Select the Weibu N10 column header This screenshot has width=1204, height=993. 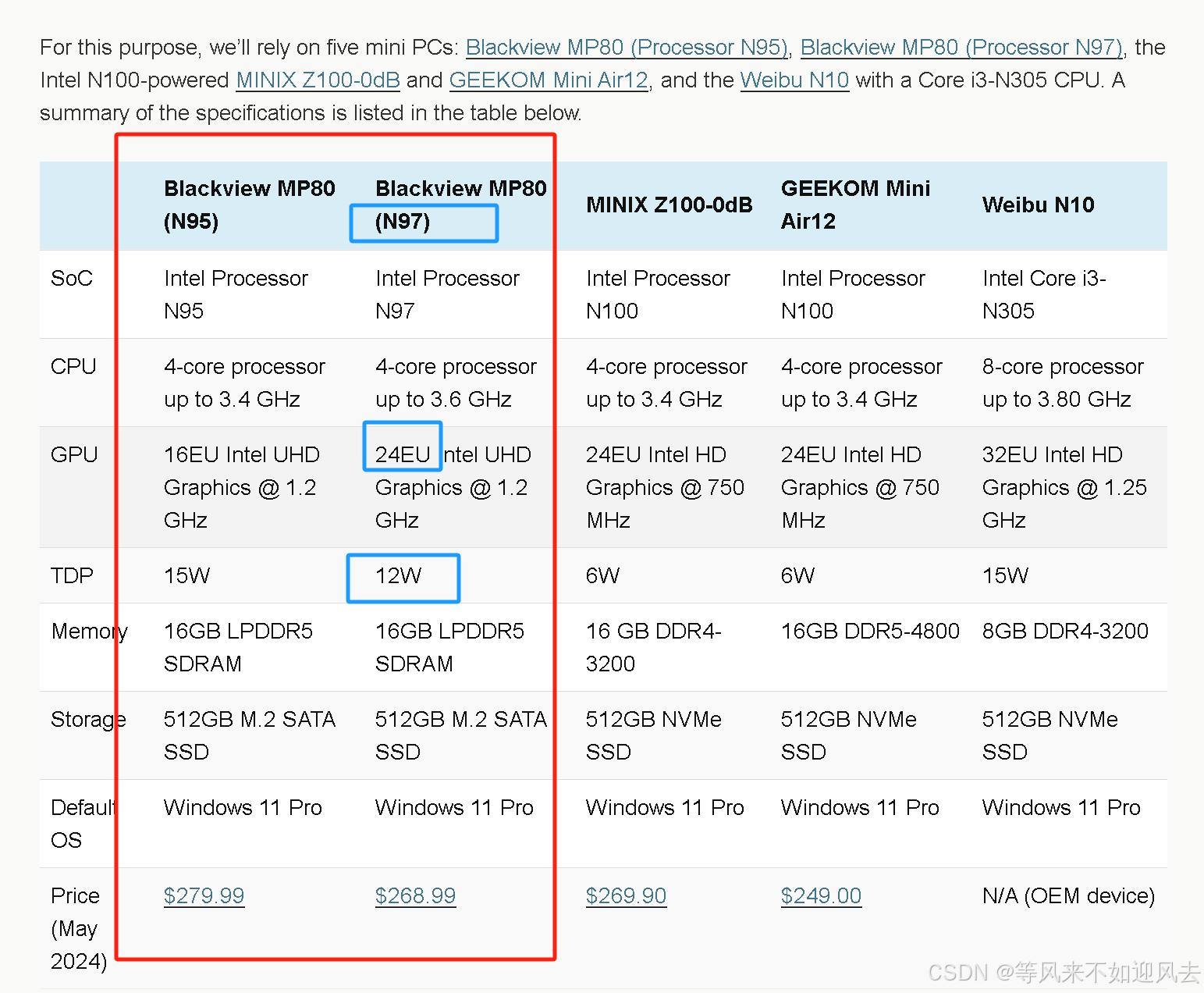tap(1038, 205)
